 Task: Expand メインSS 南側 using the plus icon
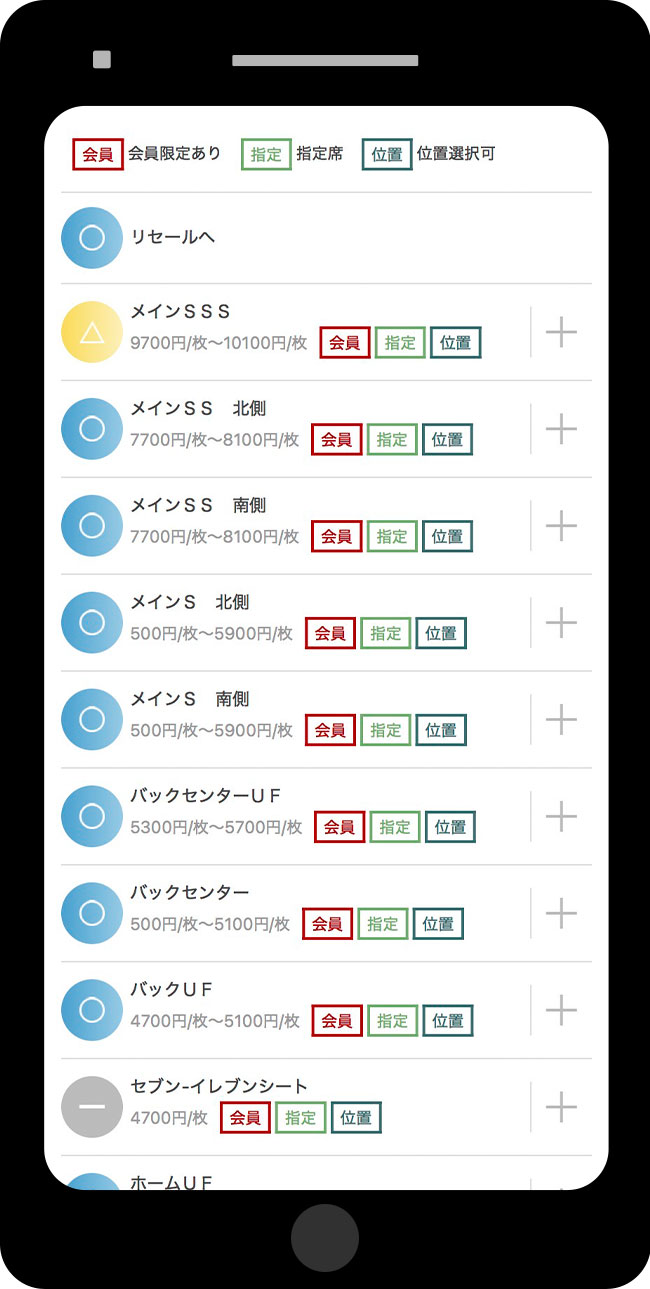click(x=561, y=525)
